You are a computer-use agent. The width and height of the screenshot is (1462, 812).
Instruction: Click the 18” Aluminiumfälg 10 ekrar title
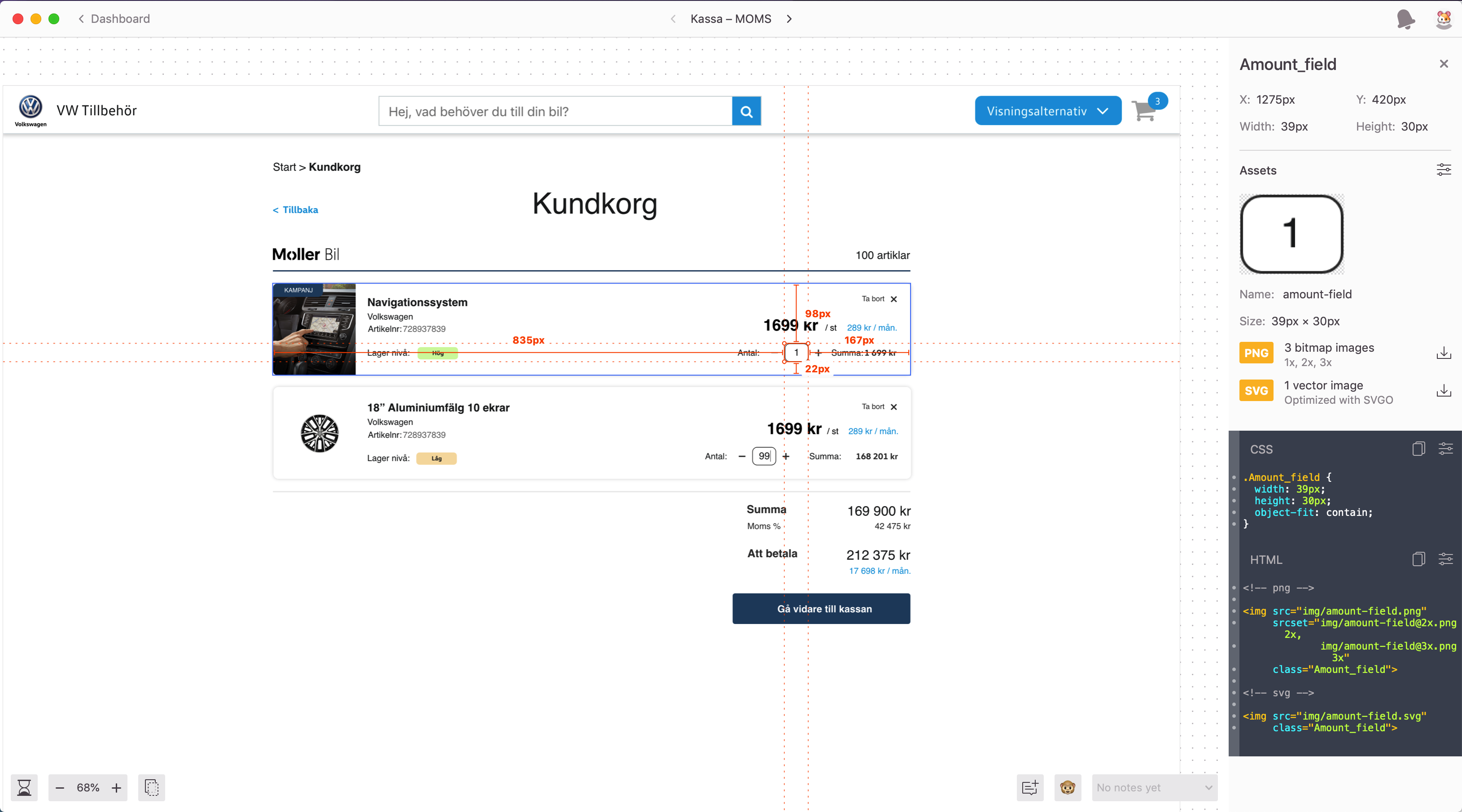point(438,407)
